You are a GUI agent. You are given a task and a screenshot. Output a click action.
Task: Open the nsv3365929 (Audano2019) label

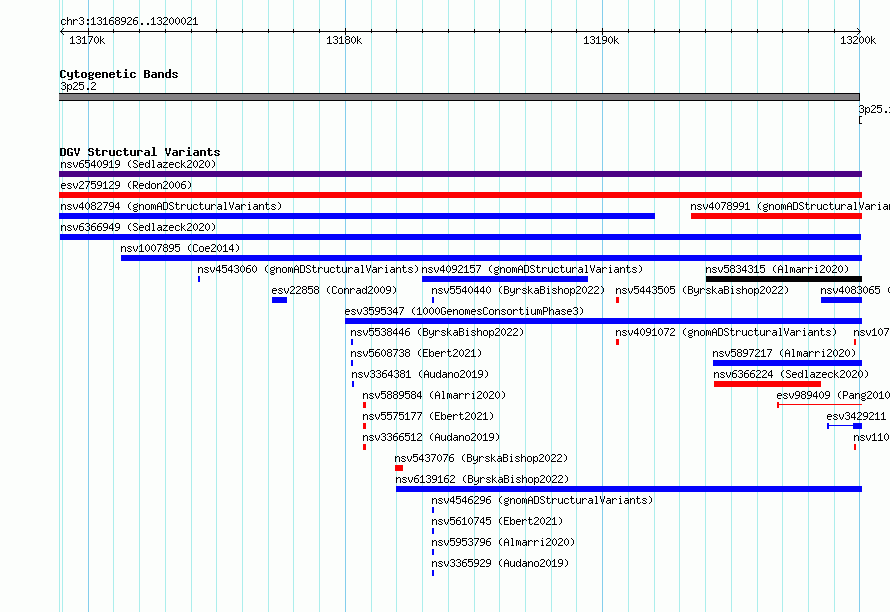(x=500, y=563)
